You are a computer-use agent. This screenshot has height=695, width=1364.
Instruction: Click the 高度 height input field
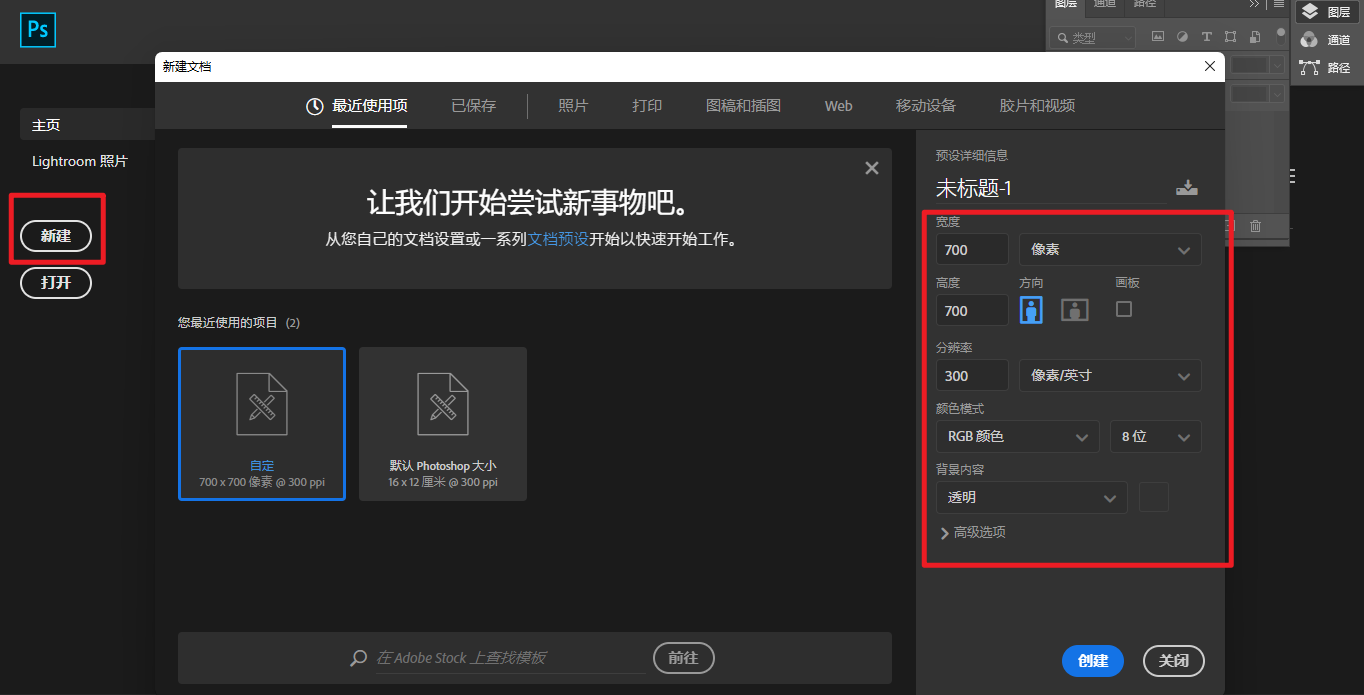972,310
